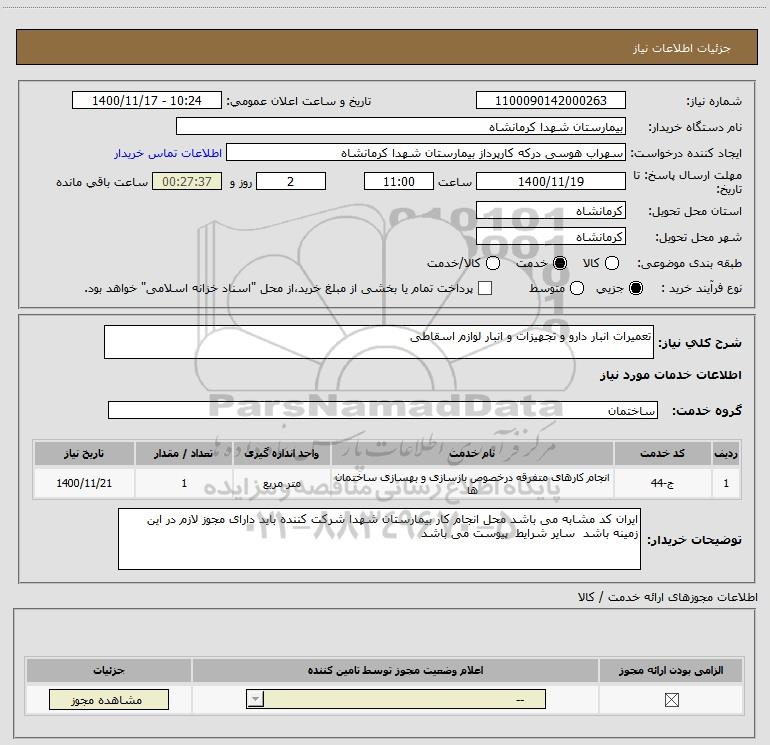The height and width of the screenshot is (745, 770).
Task: Click the اعلام وضعیت مجوز توسط تامین کننده header
Action: 395,670
